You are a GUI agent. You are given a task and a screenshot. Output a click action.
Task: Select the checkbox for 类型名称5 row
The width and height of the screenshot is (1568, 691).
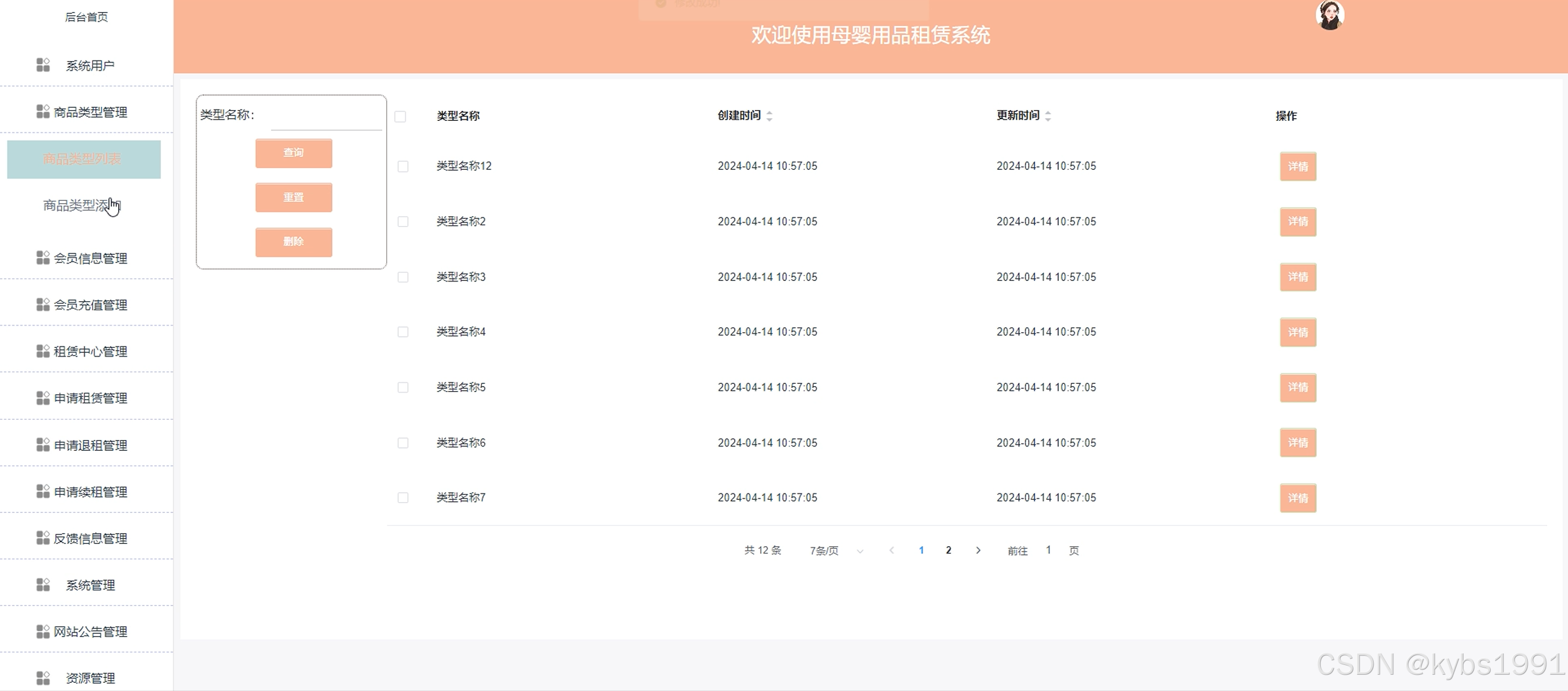point(403,387)
